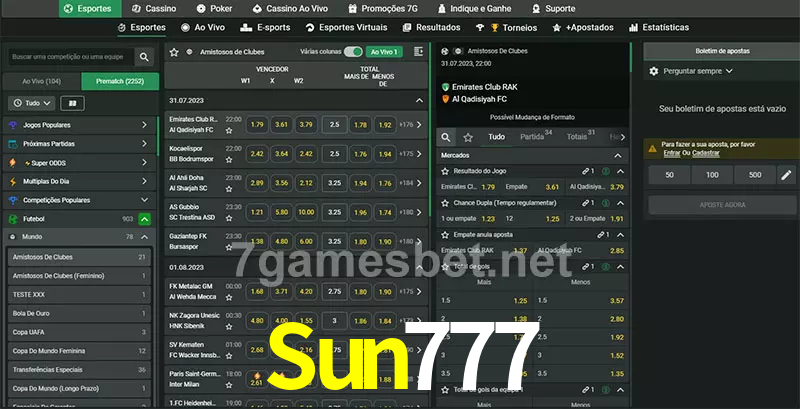Screen dimensions: 800x409
Task: Open the Perguntar sempre dropdown
Action: coord(698,71)
